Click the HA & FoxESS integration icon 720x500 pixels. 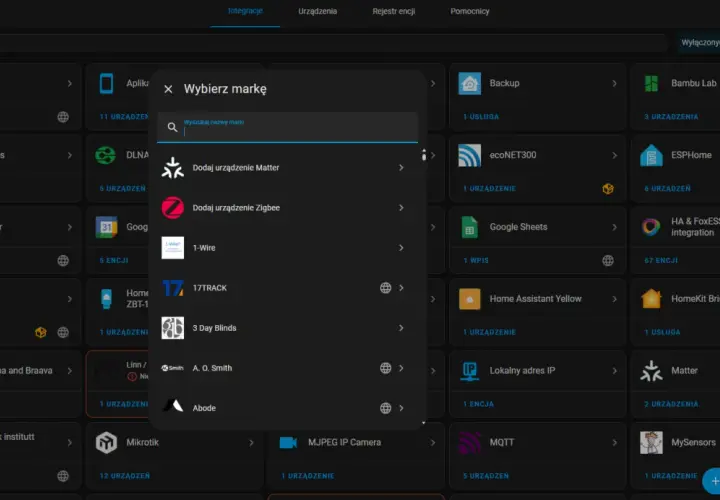pyautogui.click(x=651, y=227)
